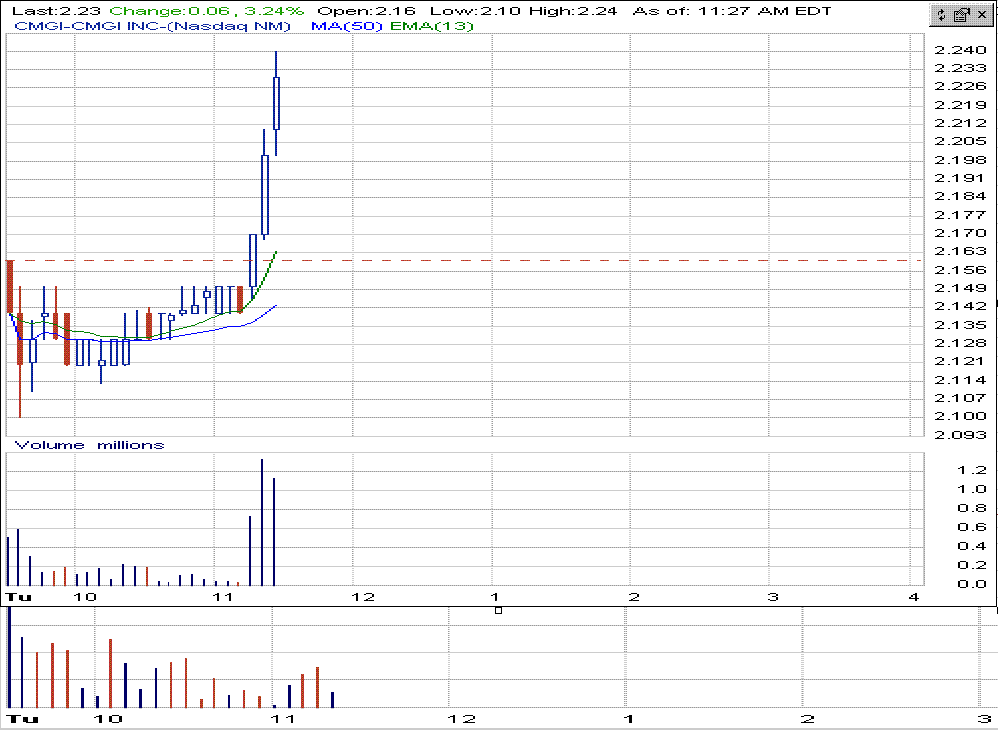998x730 pixels.
Task: Click the 1.2 volume axis label
Action: point(972,470)
